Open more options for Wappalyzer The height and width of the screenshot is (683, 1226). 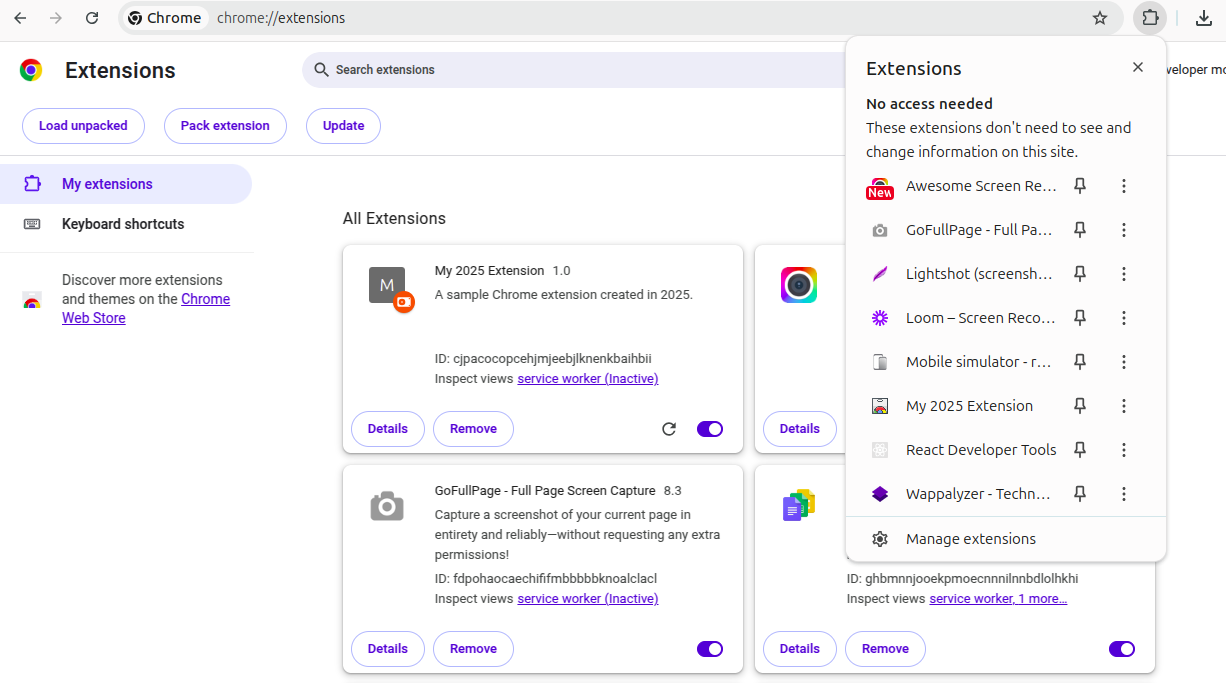[x=1124, y=494]
